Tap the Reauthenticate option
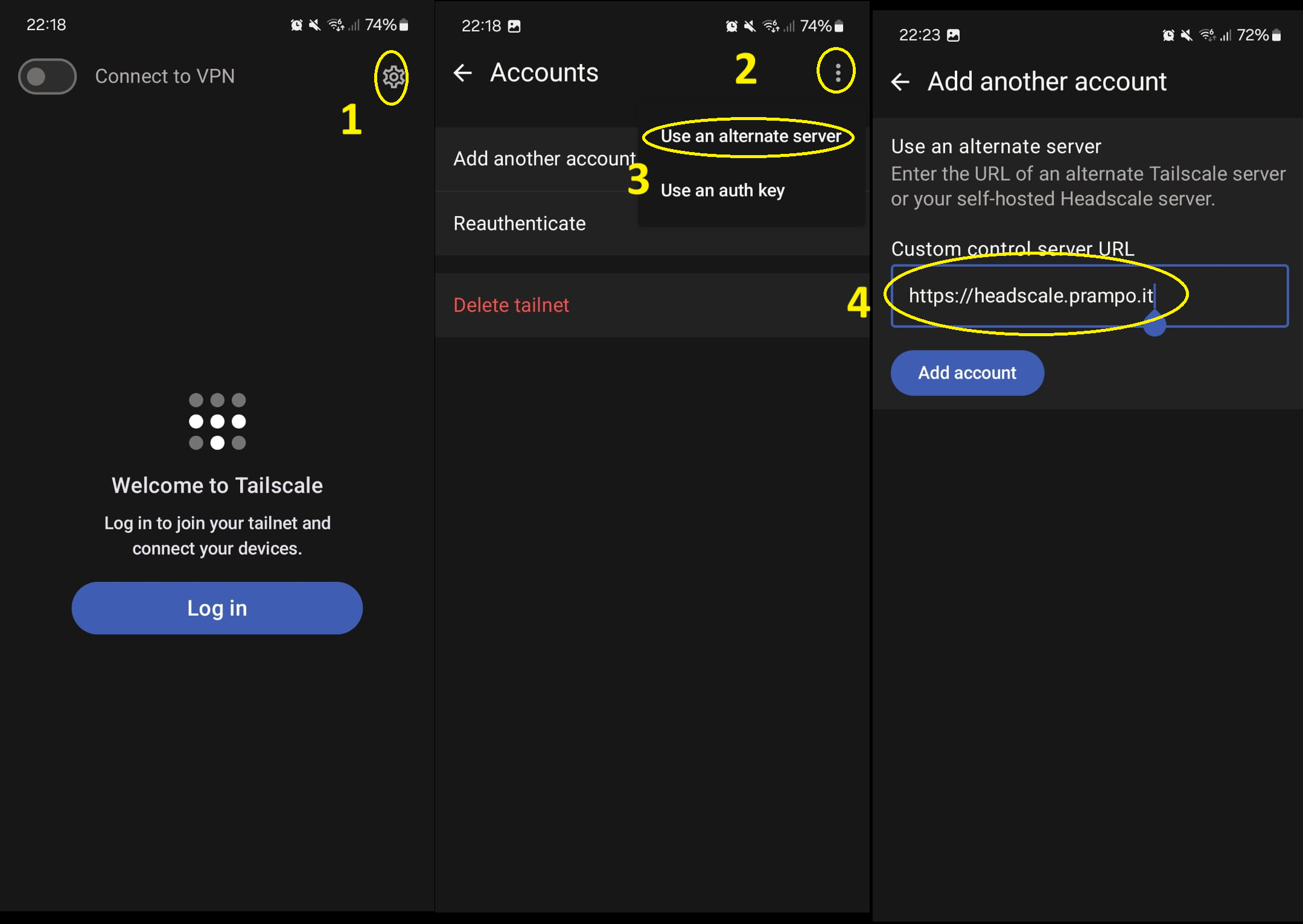 [519, 224]
